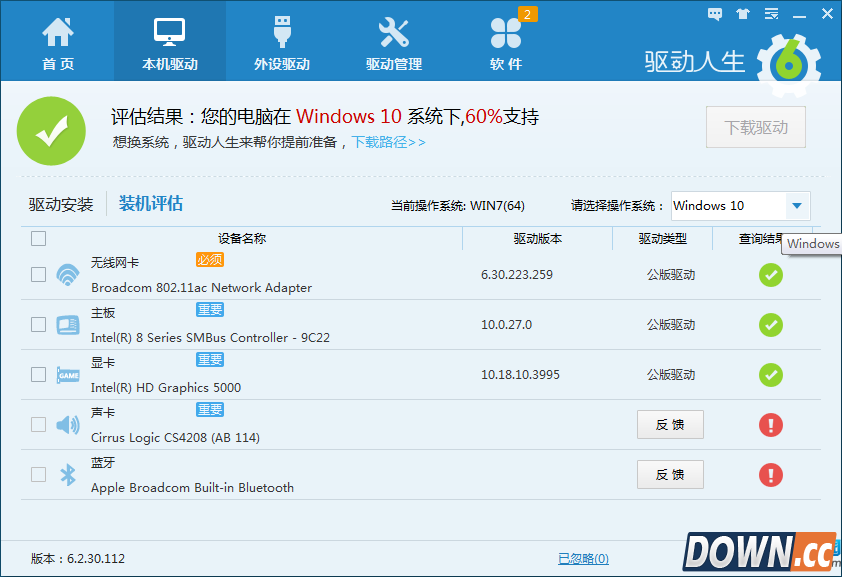Check the Intel HD Graphics 5000 checkbox
This screenshot has height=577, width=842.
[x=38, y=374]
